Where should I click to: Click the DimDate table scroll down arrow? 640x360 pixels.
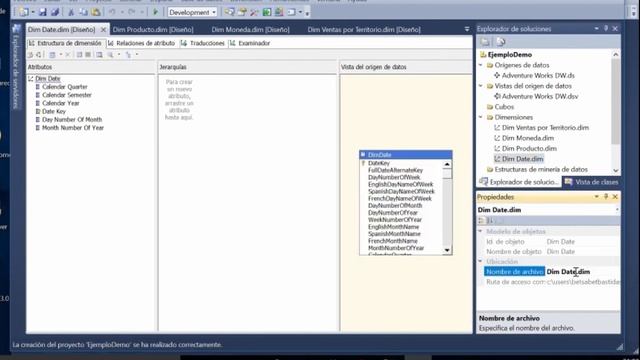click(447, 250)
